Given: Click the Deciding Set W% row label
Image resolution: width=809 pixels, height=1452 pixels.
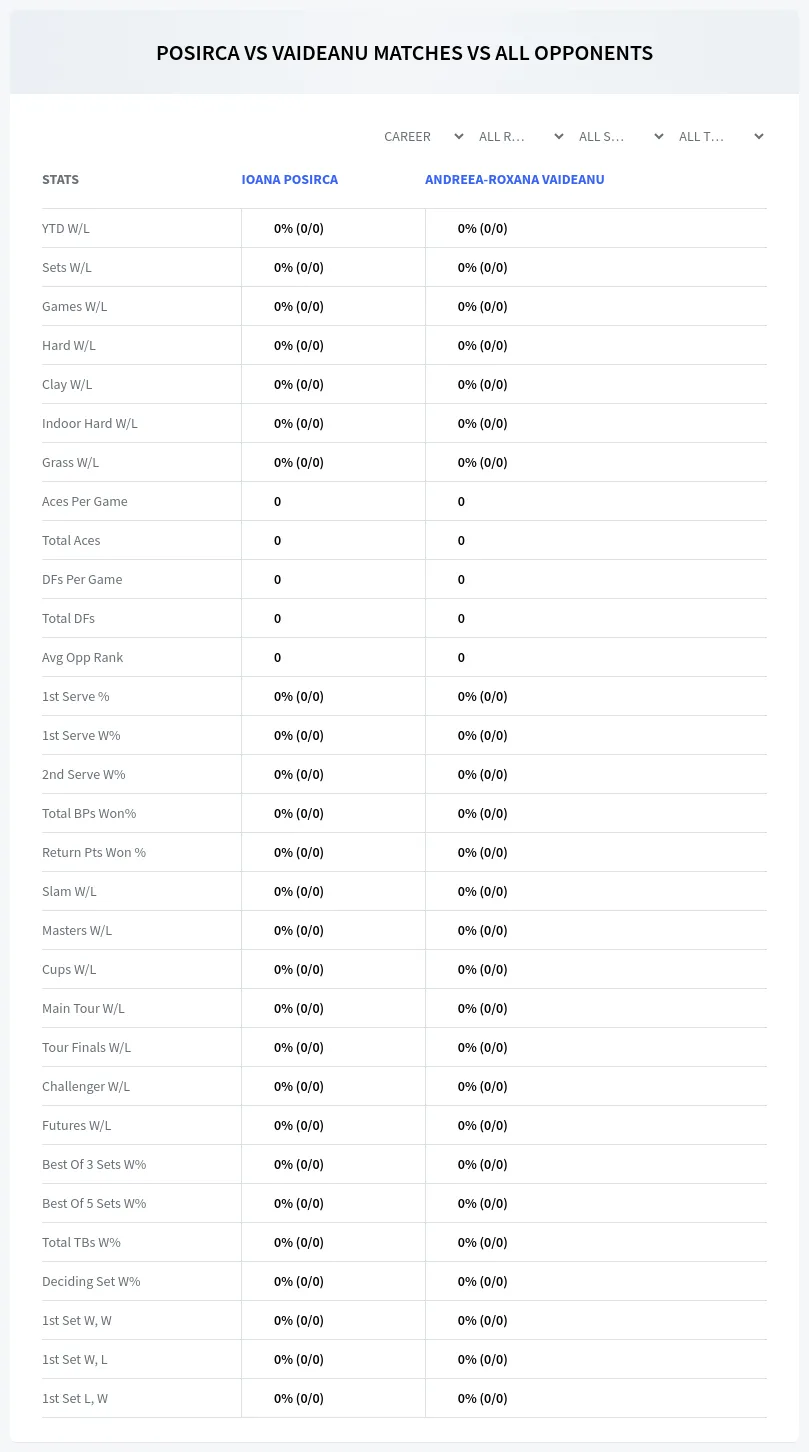Looking at the screenshot, I should click(91, 1281).
